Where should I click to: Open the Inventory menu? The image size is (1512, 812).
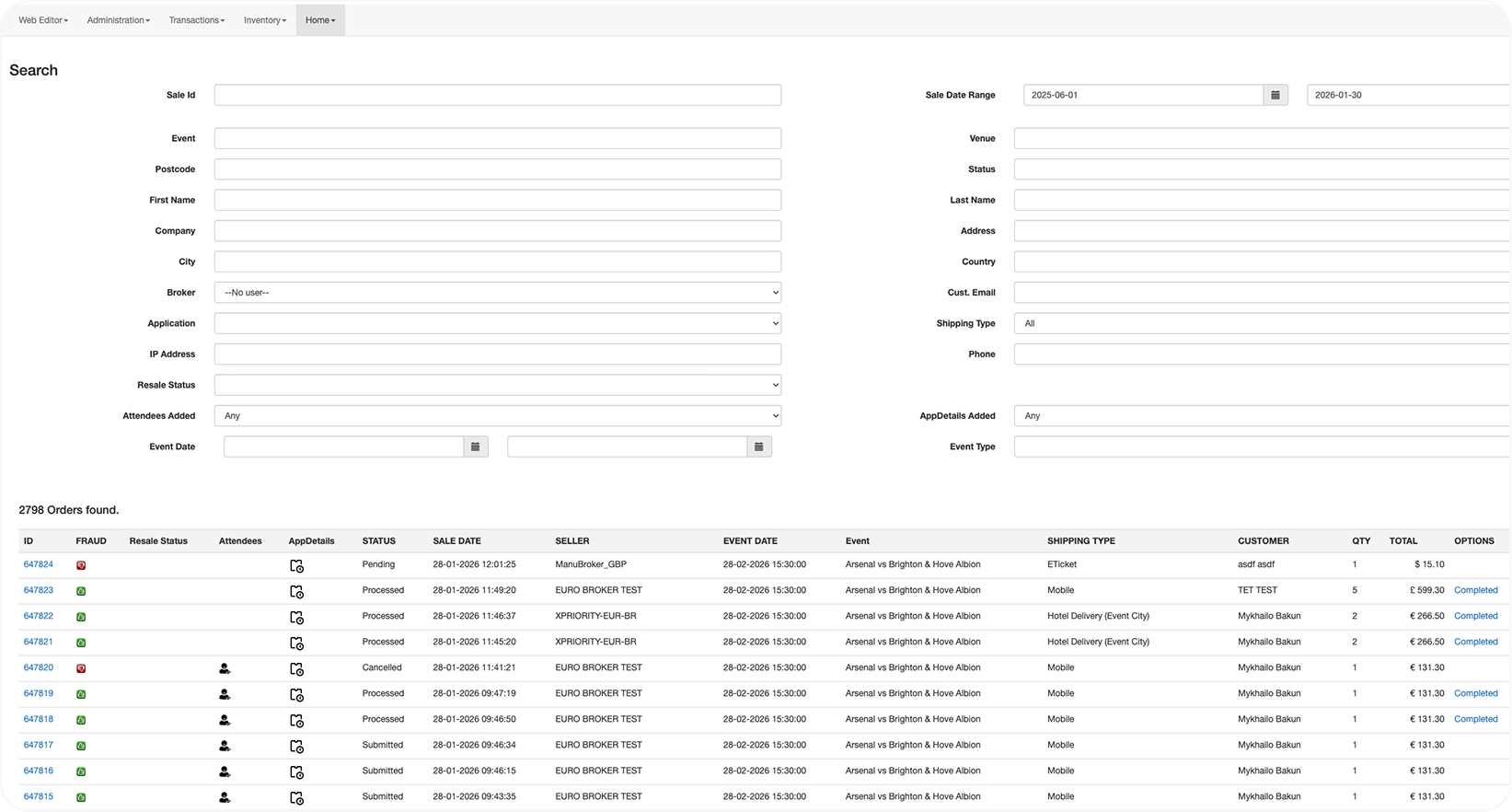[x=265, y=20]
